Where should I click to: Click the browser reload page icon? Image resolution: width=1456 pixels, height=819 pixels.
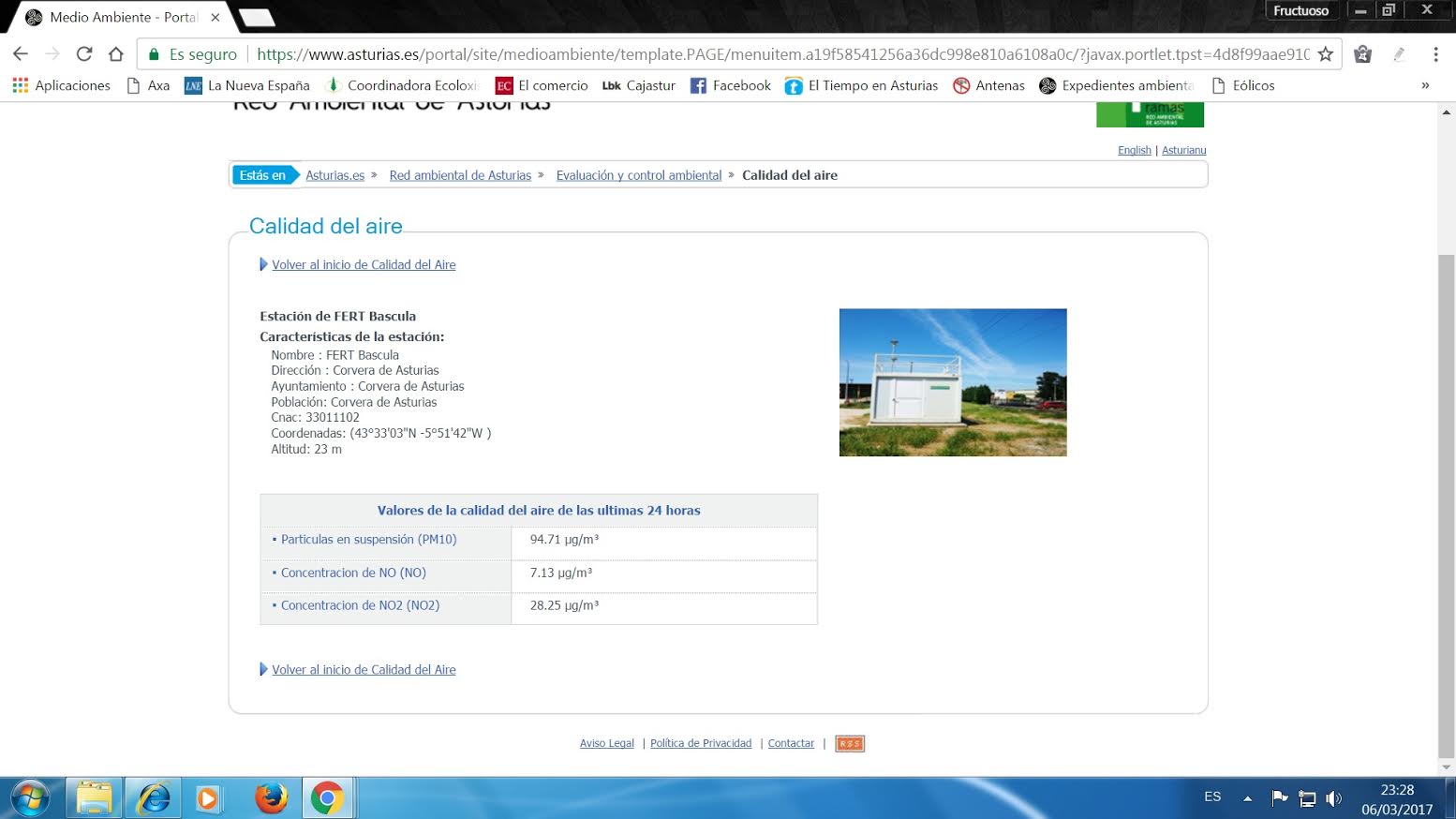point(84,54)
